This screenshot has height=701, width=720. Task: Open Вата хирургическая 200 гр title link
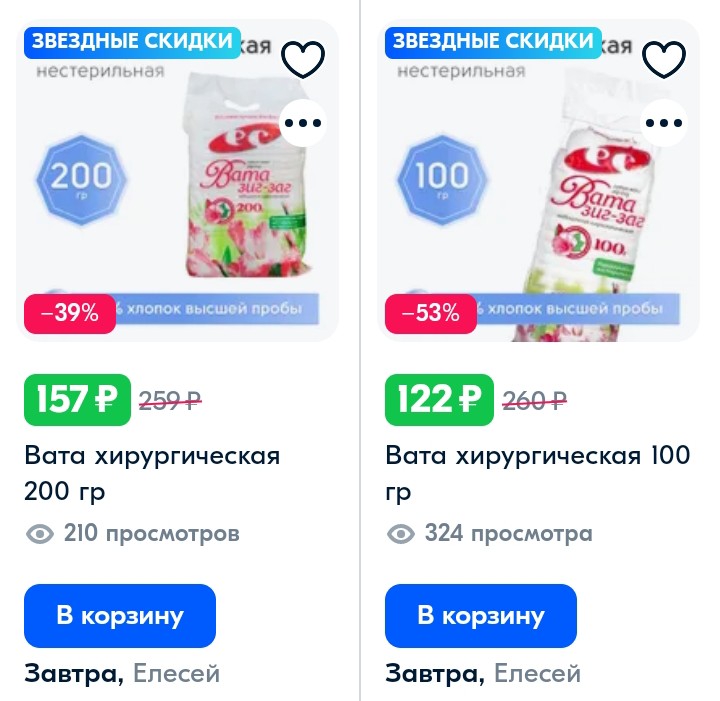coord(152,473)
